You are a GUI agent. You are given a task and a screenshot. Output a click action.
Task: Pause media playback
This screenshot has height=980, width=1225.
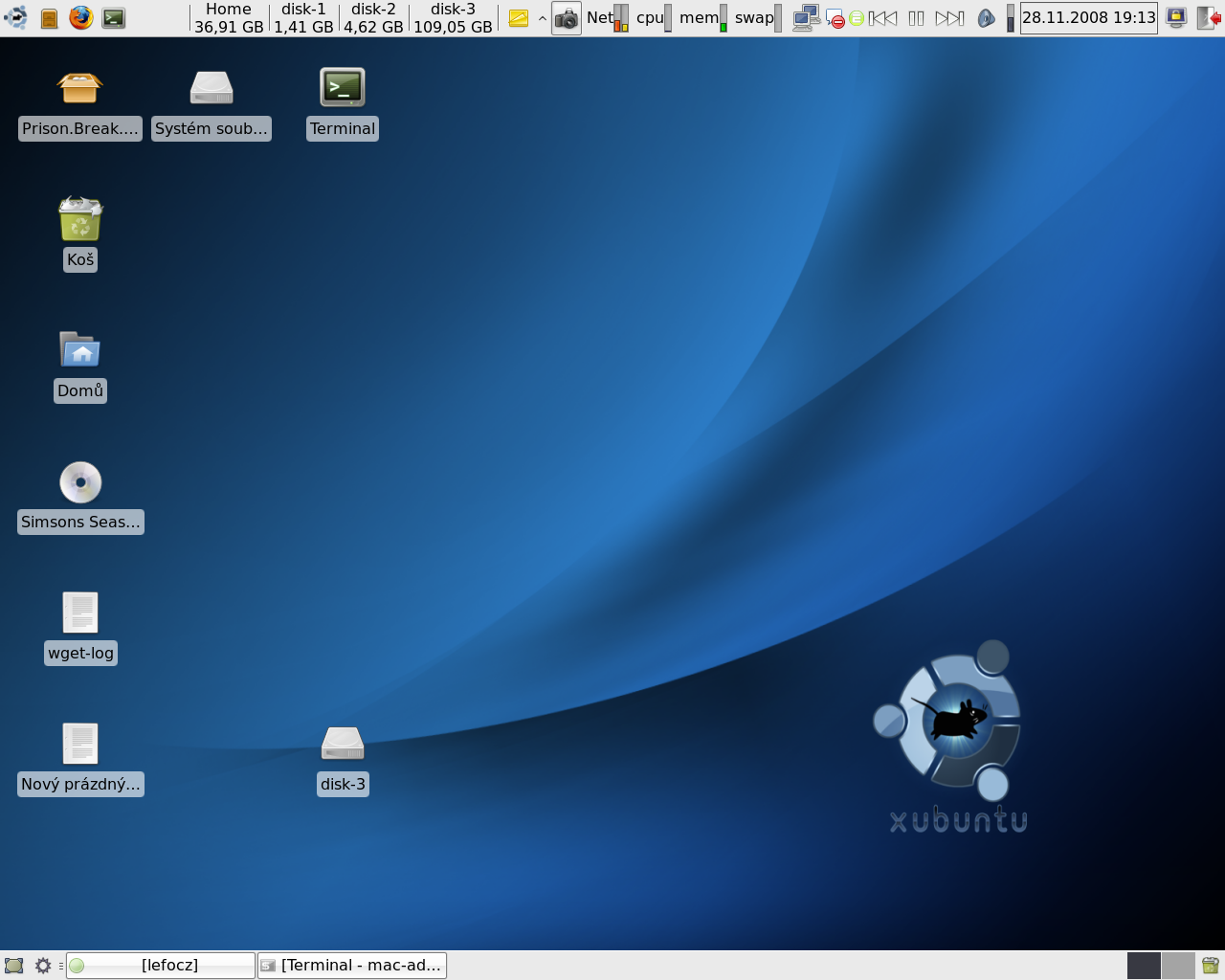click(x=916, y=18)
